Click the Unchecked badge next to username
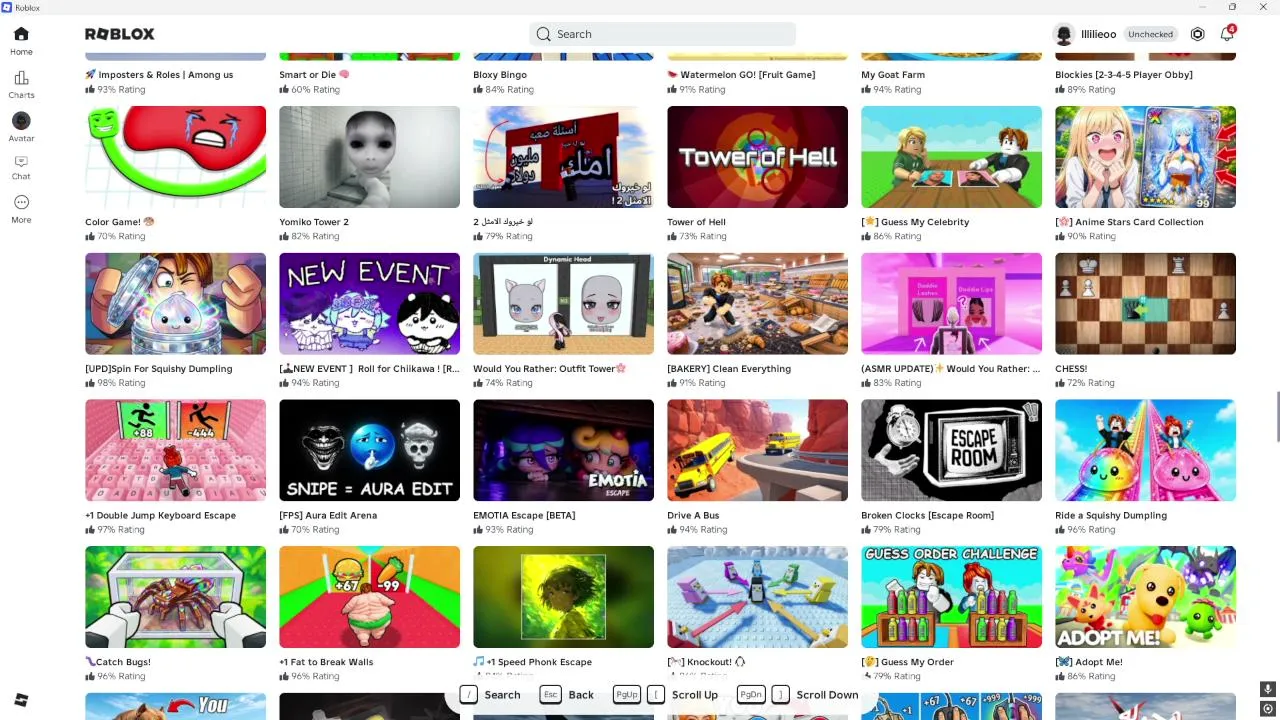Screen dimensions: 1280x720 1150,34
